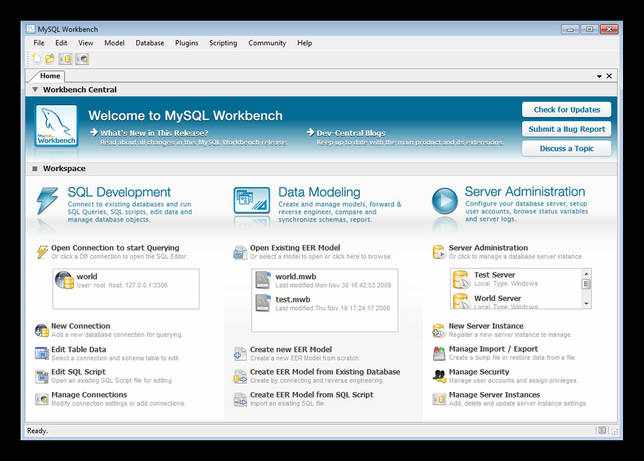The image size is (644, 461).
Task: Click the fourth toolbar icon beside yellow sheets
Action: pos(82,59)
